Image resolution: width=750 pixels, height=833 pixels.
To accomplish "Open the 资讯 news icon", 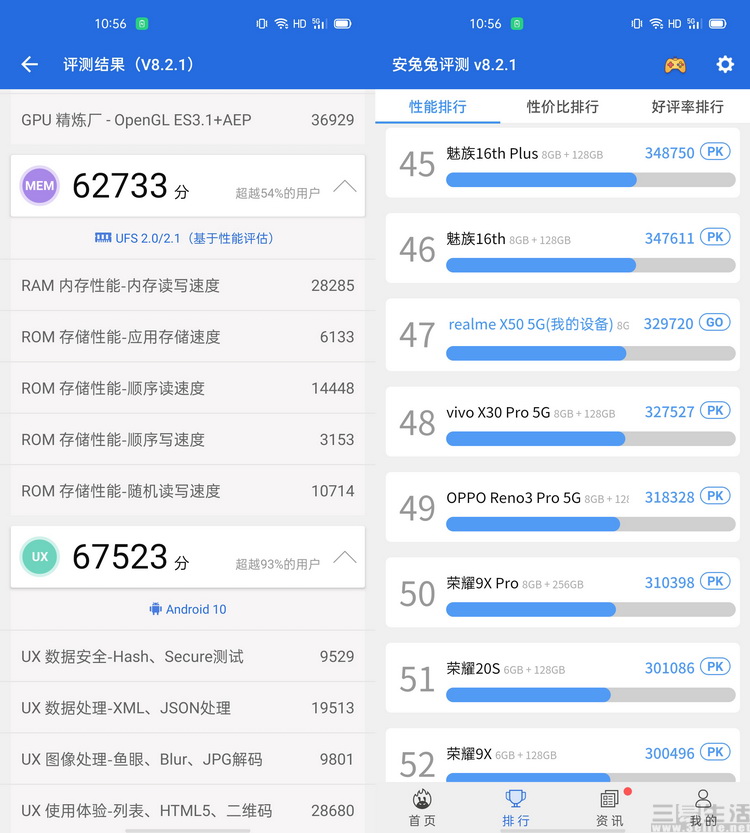I will (609, 798).
